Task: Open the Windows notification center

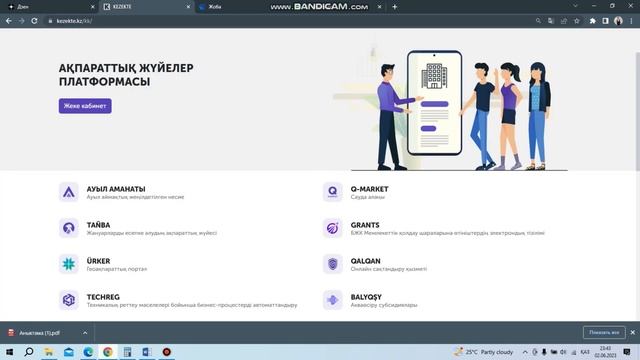Action: (627, 352)
